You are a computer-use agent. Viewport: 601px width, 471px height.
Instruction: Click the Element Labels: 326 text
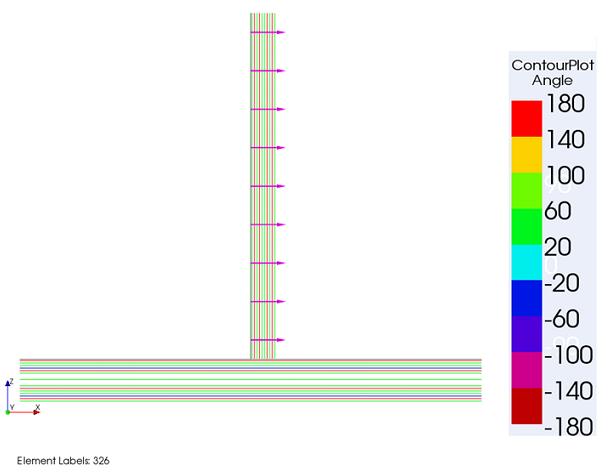click(x=63, y=461)
